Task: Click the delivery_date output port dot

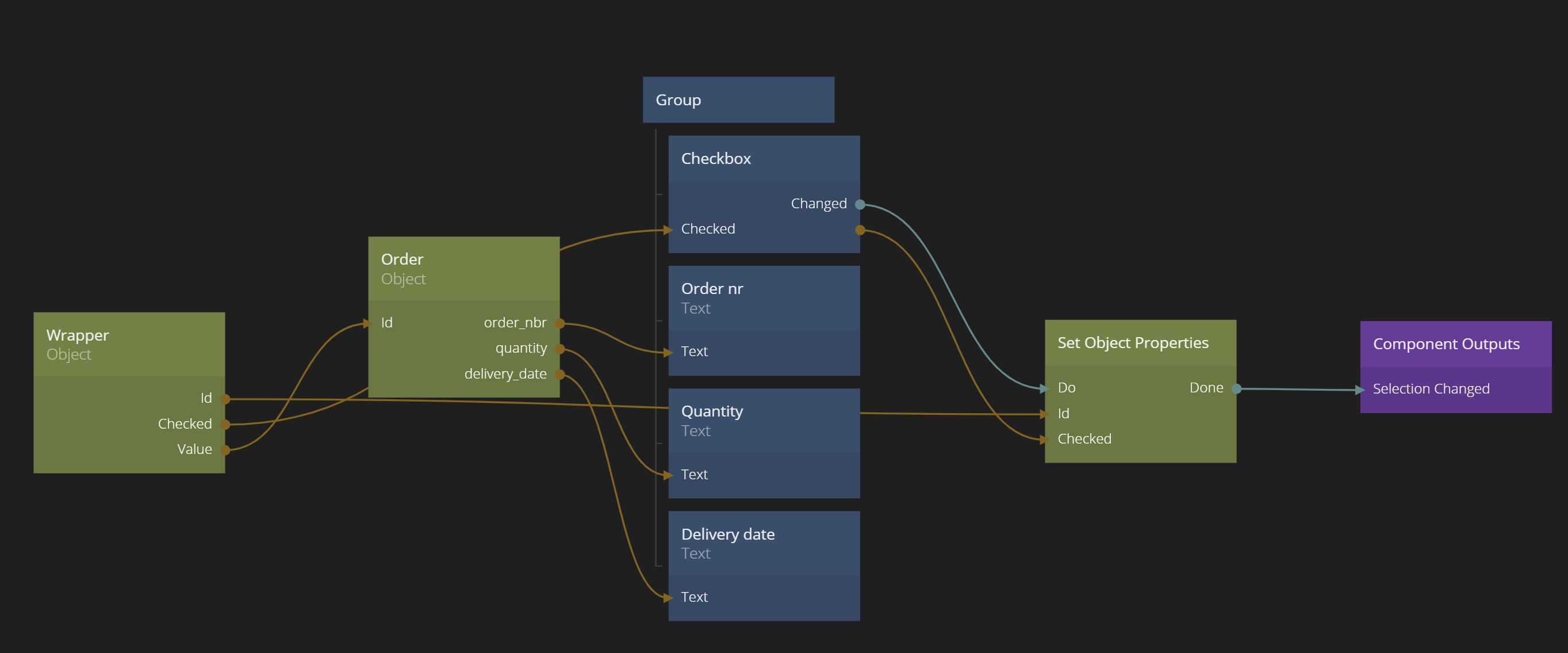Action: tap(559, 375)
